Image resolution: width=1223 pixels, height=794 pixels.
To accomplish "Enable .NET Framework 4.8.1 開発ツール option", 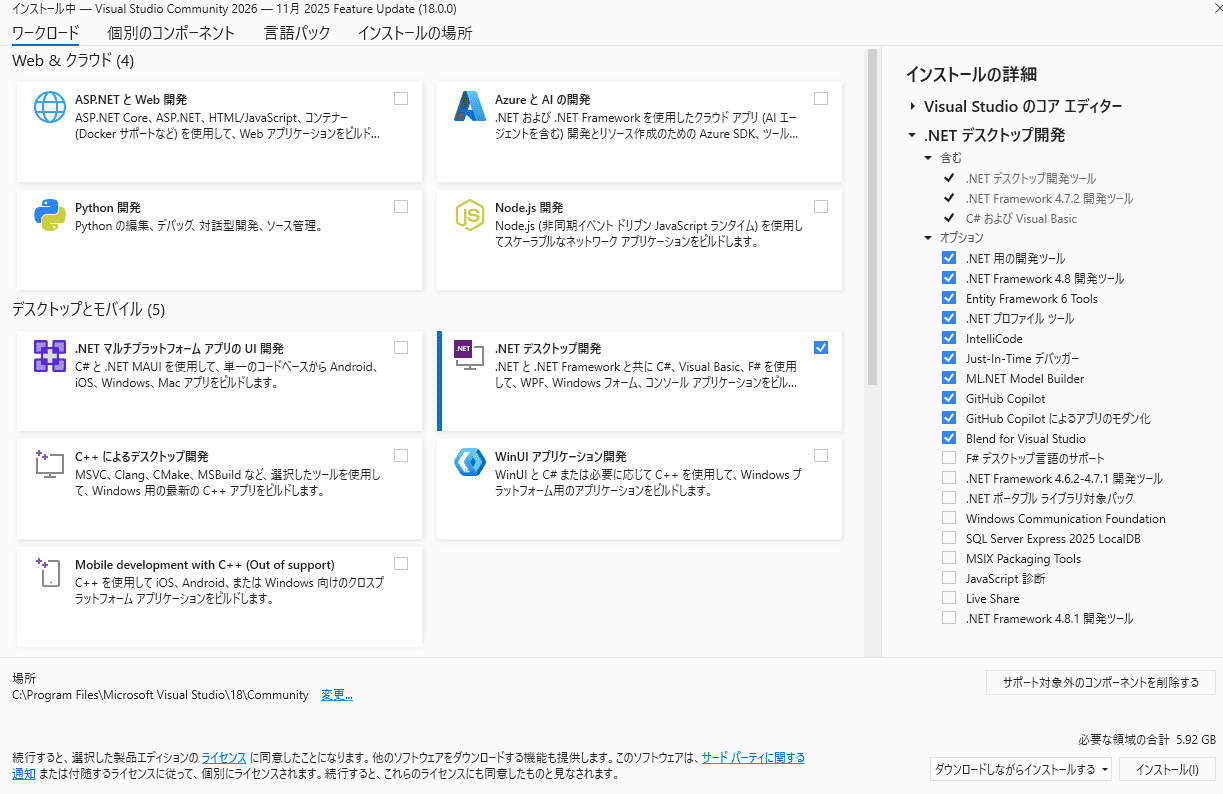I will click(949, 618).
